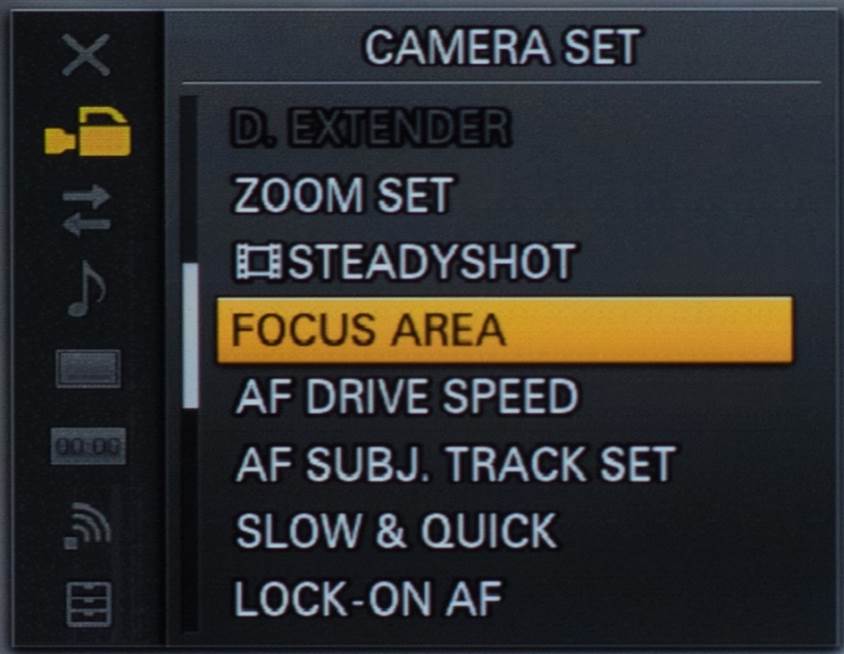The height and width of the screenshot is (654, 844).
Task: Click the white scrollbar thumb
Action: coord(191,336)
